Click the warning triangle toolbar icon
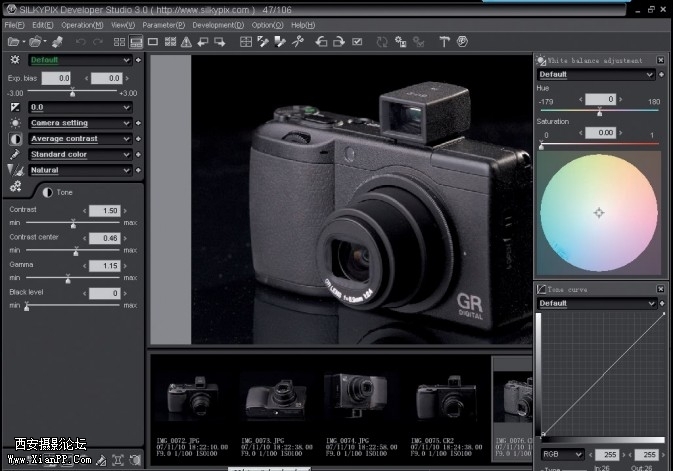Viewport: 673px width, 471px height. 186,42
